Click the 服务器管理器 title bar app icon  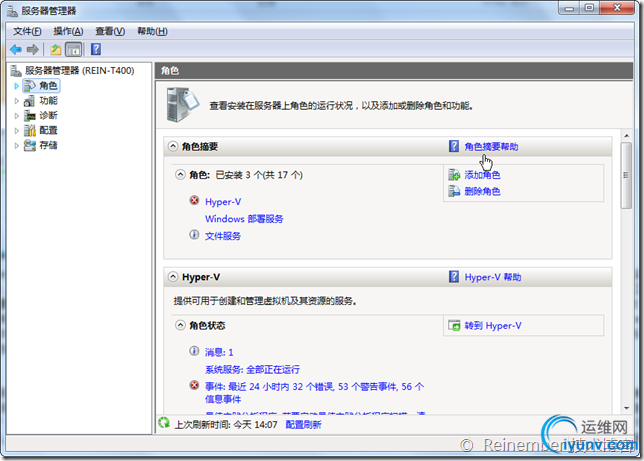tap(12, 11)
